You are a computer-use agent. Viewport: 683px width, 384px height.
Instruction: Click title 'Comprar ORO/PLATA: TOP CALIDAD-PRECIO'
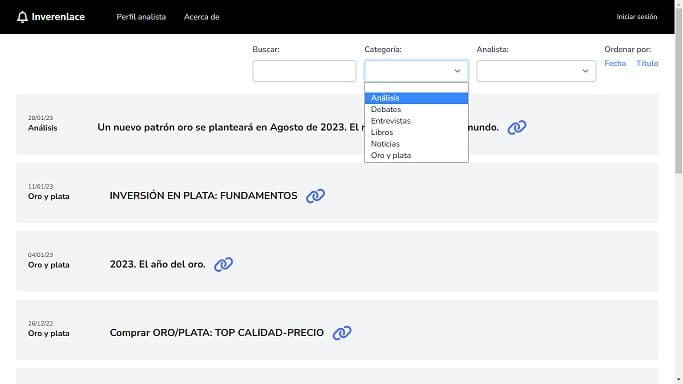216,333
